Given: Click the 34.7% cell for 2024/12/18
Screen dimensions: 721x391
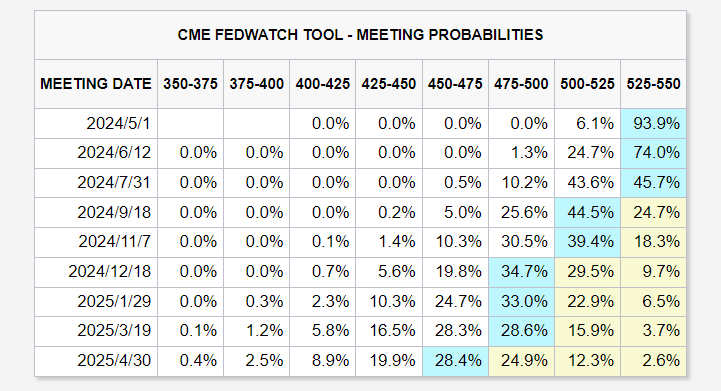Looking at the screenshot, I should tap(521, 272).
